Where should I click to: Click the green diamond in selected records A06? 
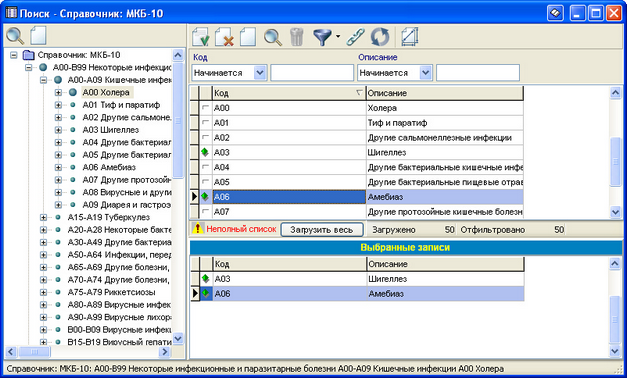click(206, 293)
